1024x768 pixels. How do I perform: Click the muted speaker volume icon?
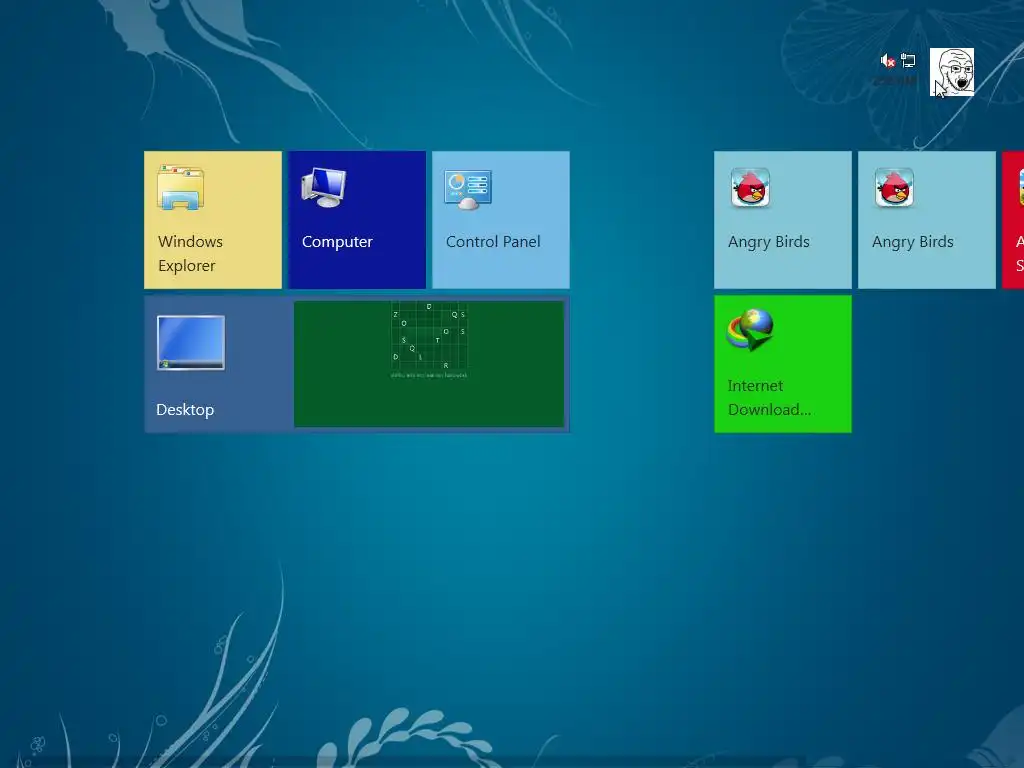click(x=888, y=61)
